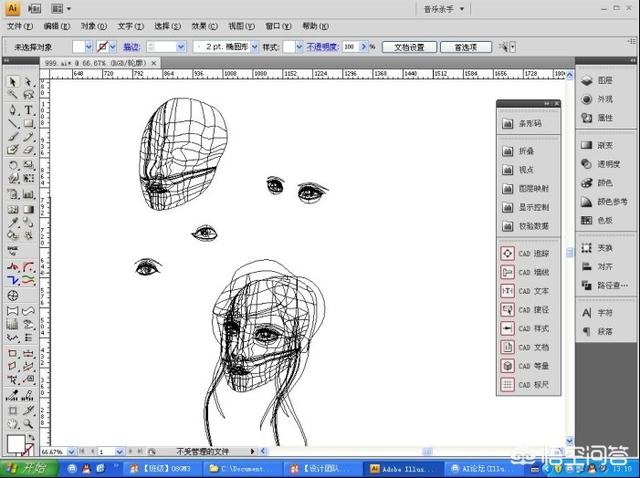Open the Gradient (渐变) panel

(x=598, y=145)
